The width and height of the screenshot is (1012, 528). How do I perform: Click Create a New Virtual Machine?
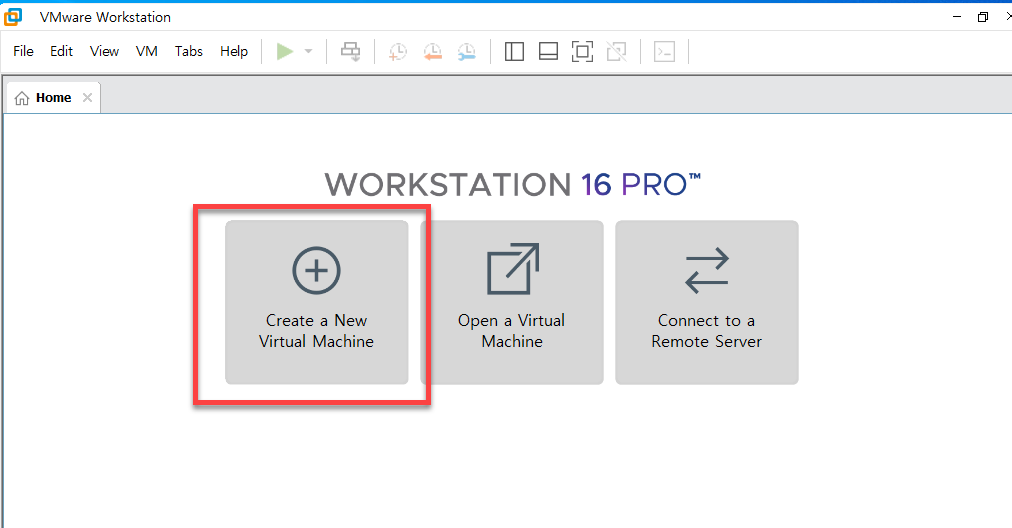[316, 303]
